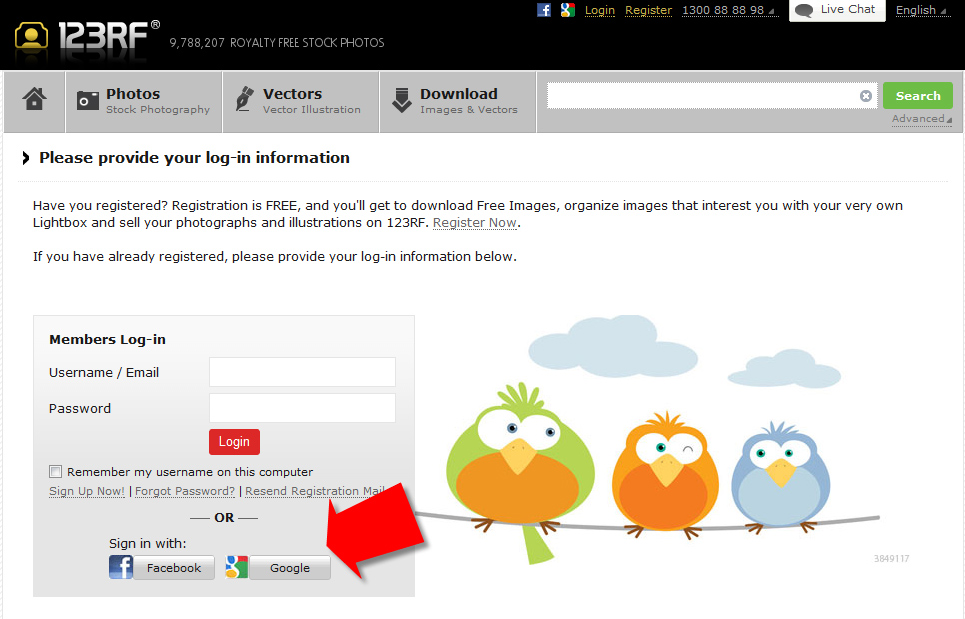Image resolution: width=965 pixels, height=619 pixels.
Task: Sign in with the Facebook button
Action: 174,567
